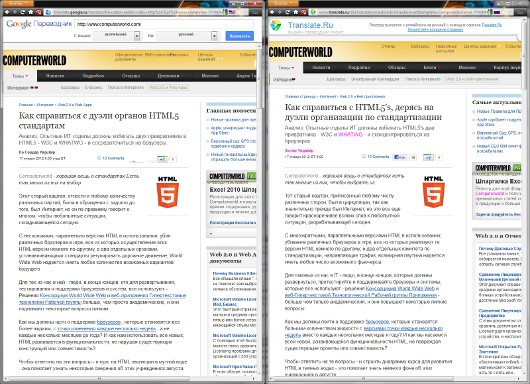This screenshot has height=384, width=530.
Task: Reload the page in the left Google Translate window
Action: click(x=23, y=12)
